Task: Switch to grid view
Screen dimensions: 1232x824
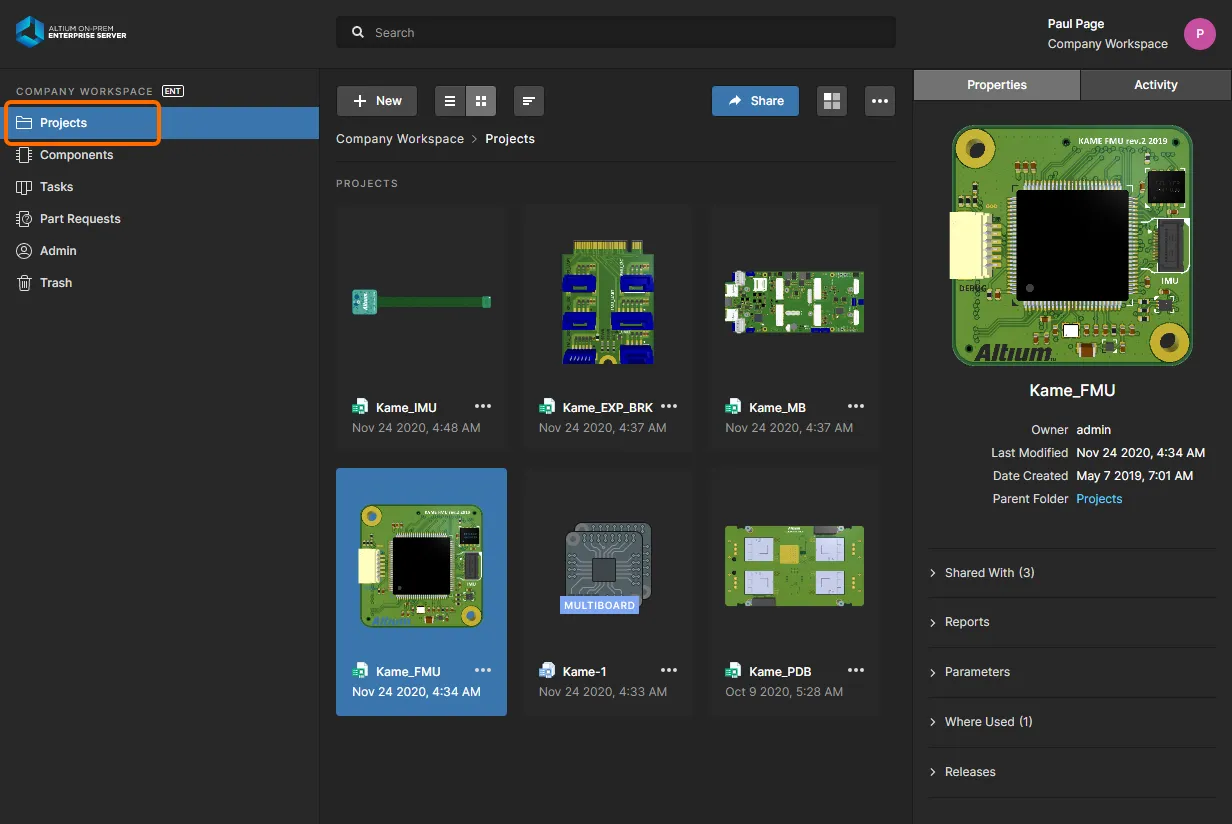Action: (x=481, y=101)
